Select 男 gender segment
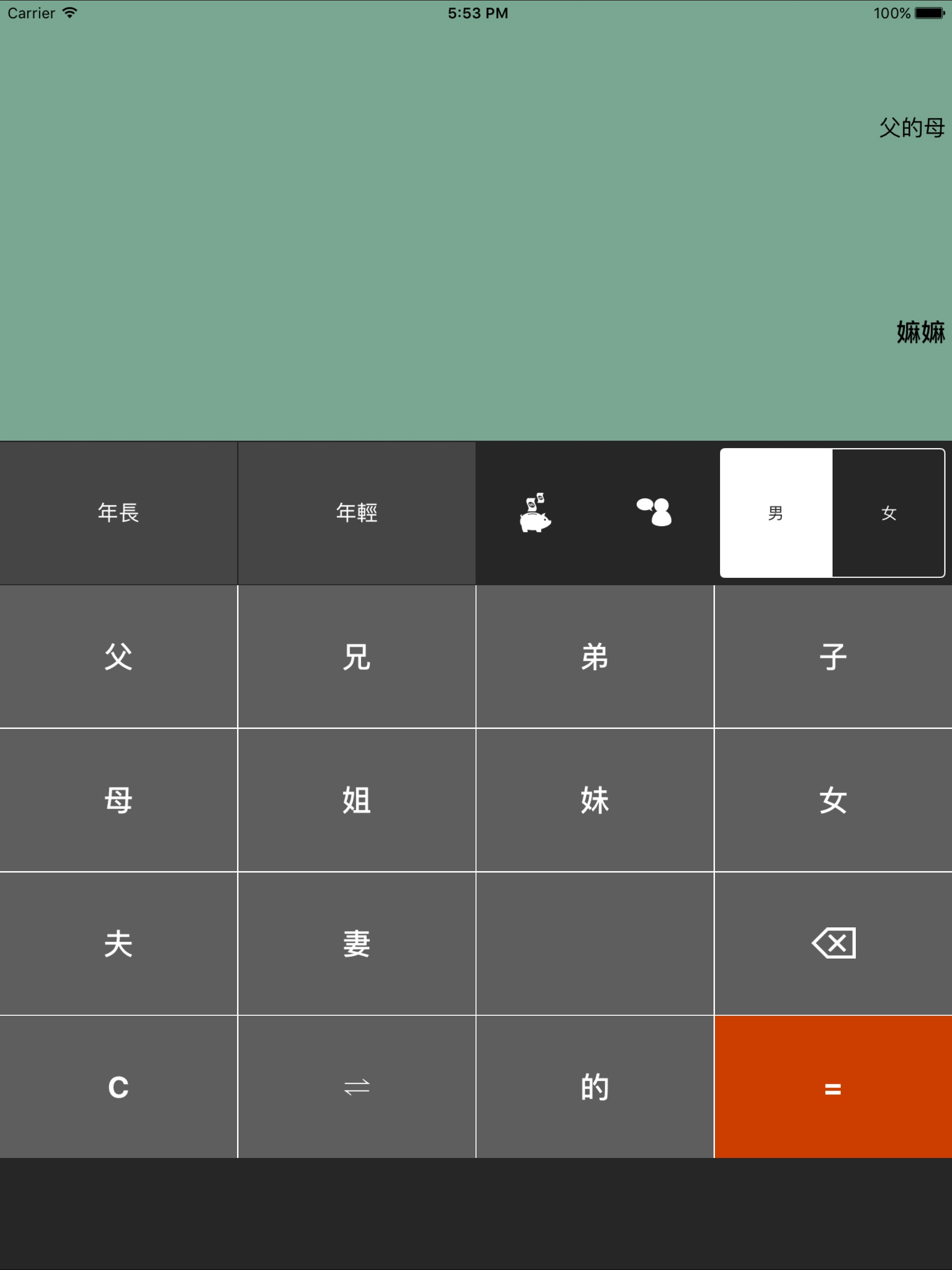Viewport: 952px width, 1270px height. 776,513
